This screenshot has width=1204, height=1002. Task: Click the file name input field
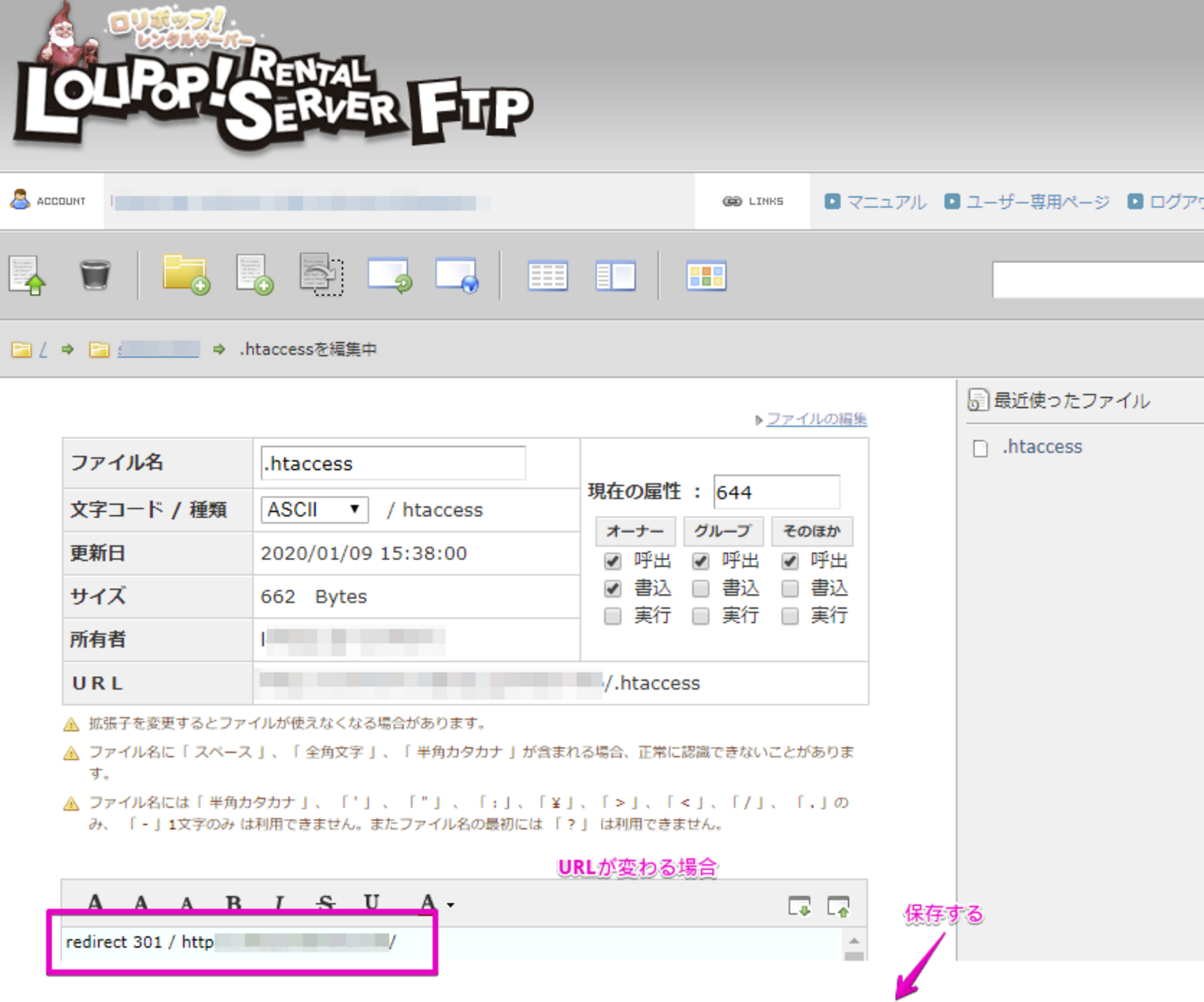[x=393, y=463]
